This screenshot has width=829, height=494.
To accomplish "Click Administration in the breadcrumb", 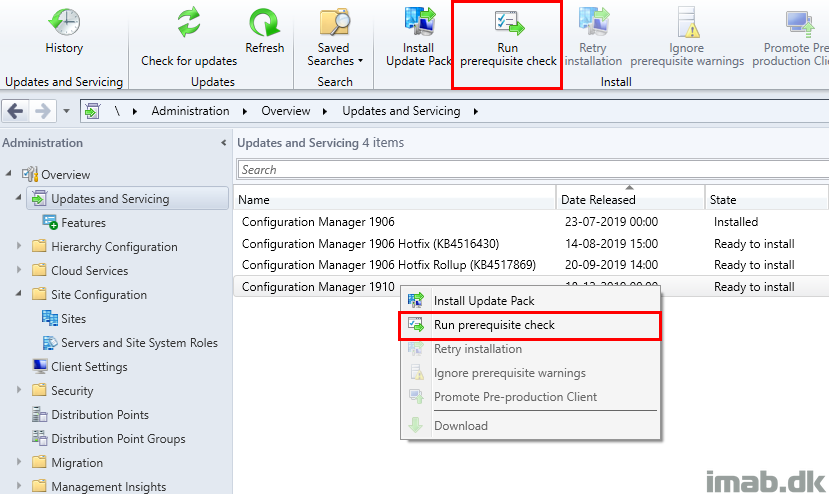I will (x=190, y=111).
